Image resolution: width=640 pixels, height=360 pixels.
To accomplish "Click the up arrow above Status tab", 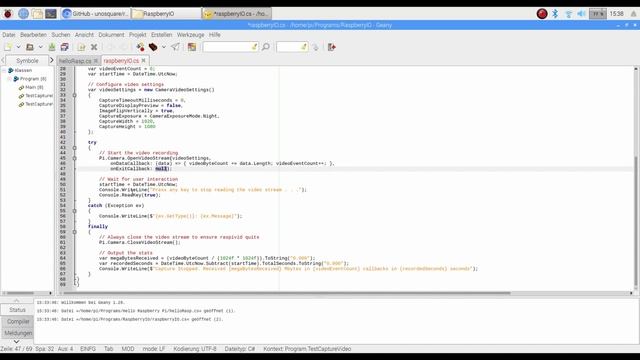I will (17, 301).
